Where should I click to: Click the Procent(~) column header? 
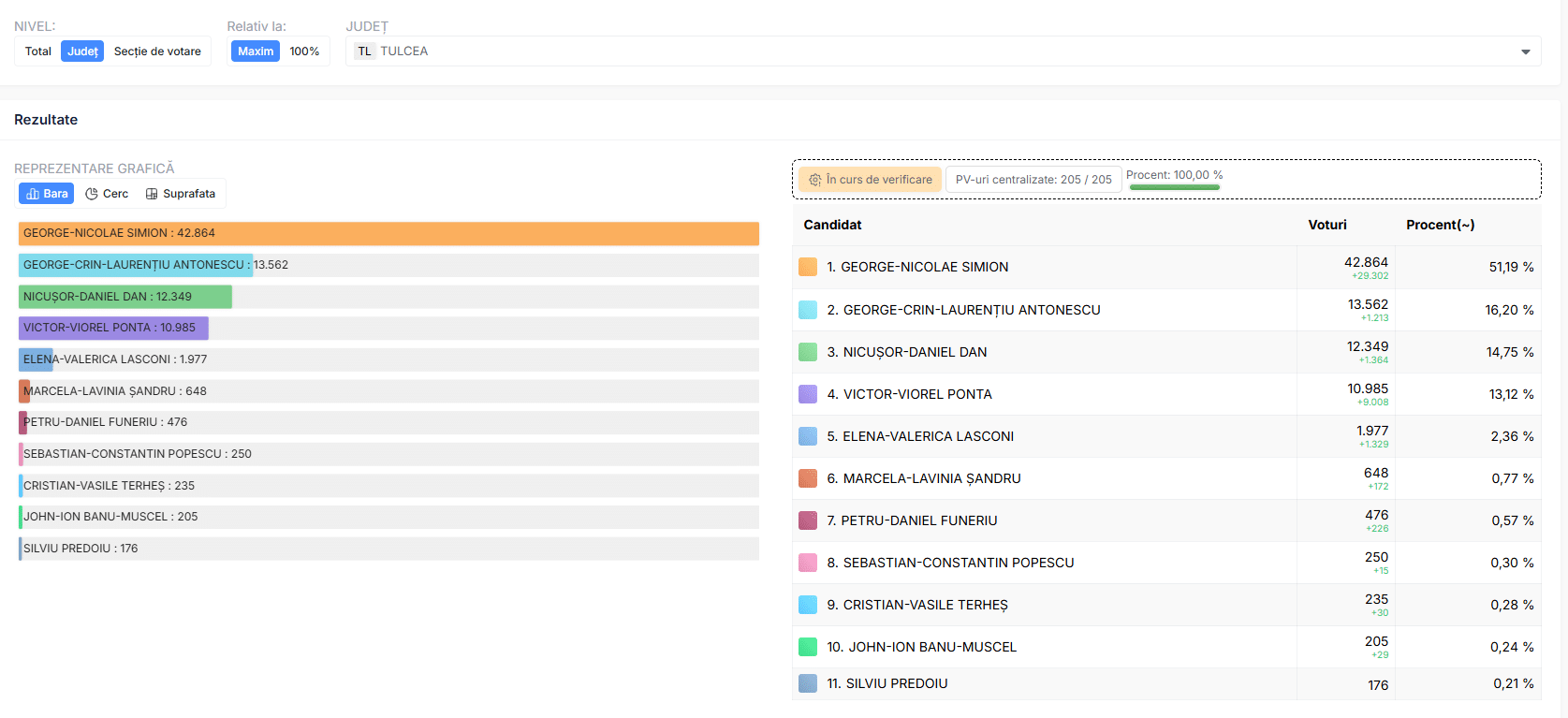[1440, 225]
